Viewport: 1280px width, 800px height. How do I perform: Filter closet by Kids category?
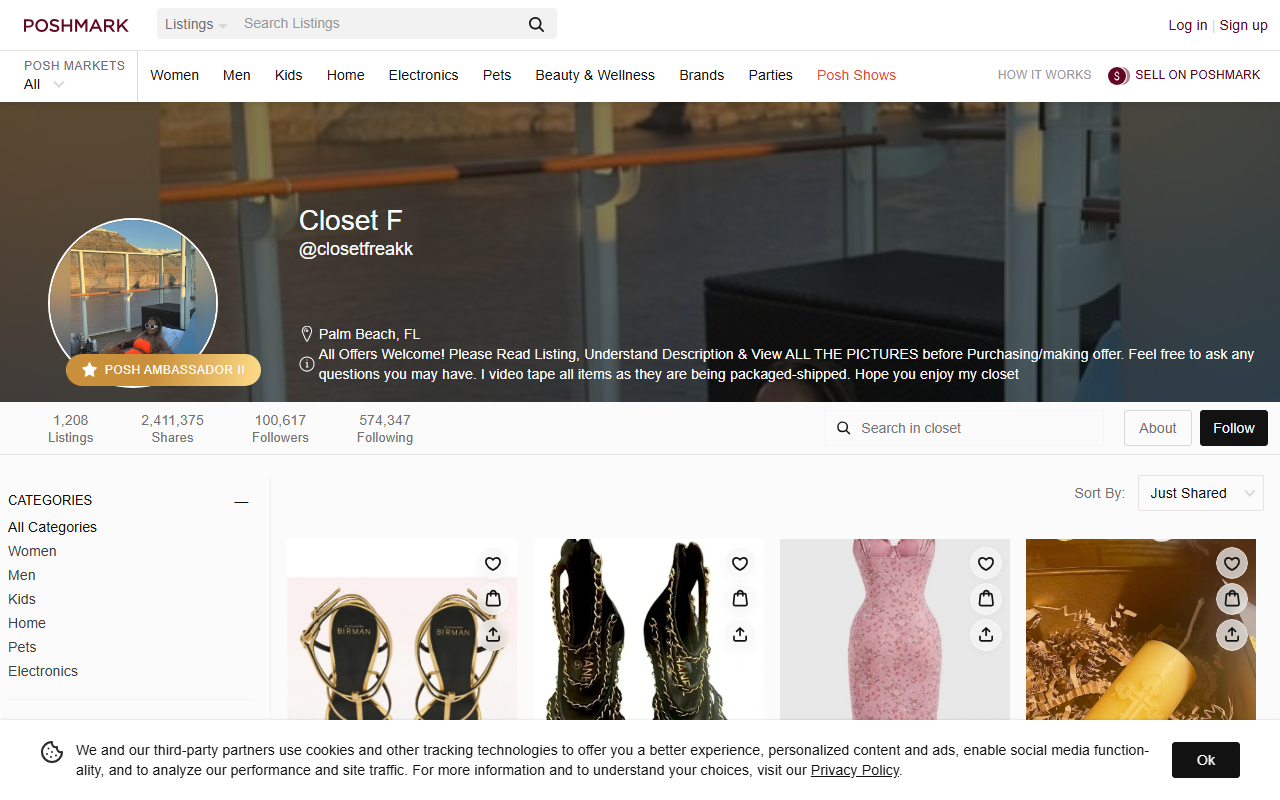click(x=22, y=599)
